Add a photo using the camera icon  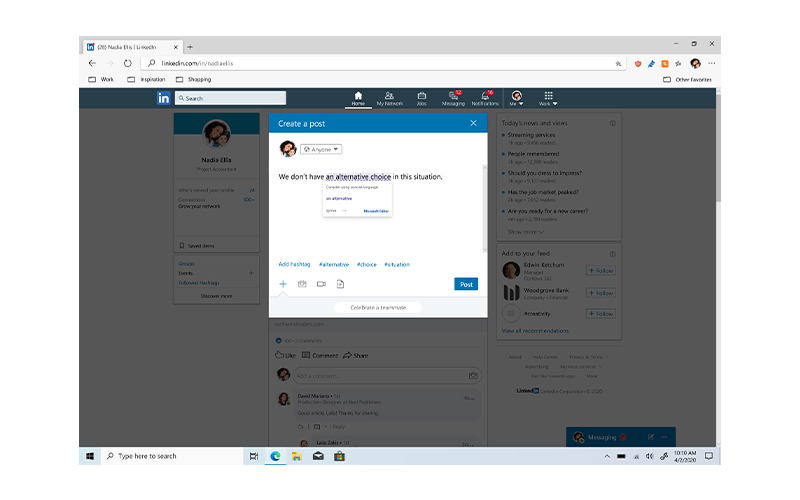(302, 284)
